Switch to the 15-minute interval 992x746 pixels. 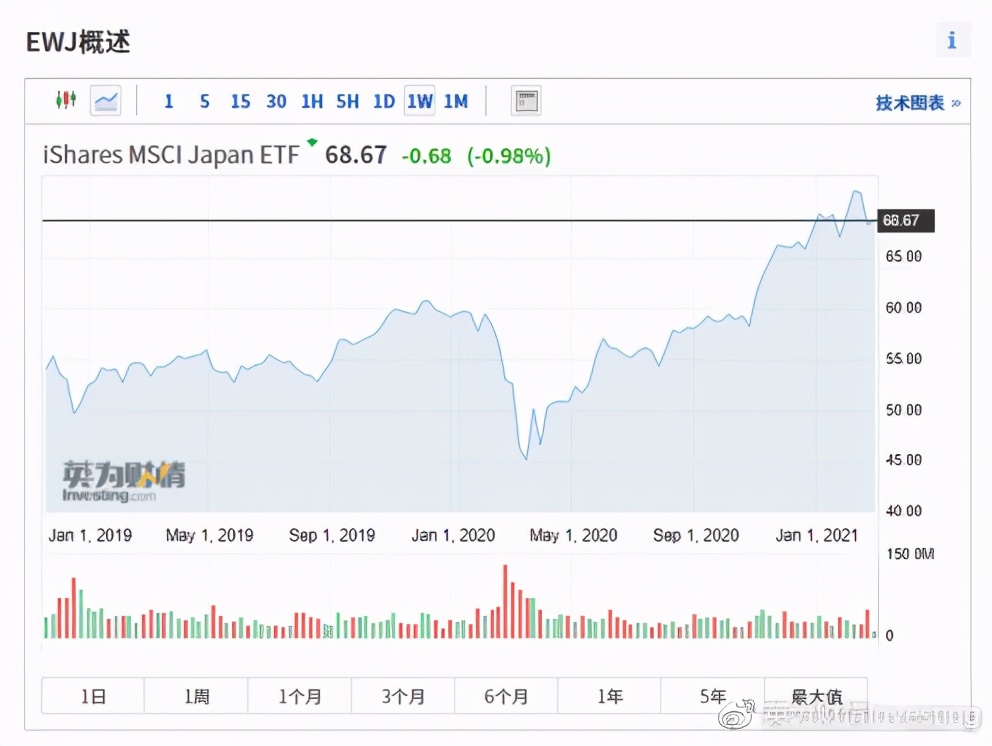coord(240,101)
